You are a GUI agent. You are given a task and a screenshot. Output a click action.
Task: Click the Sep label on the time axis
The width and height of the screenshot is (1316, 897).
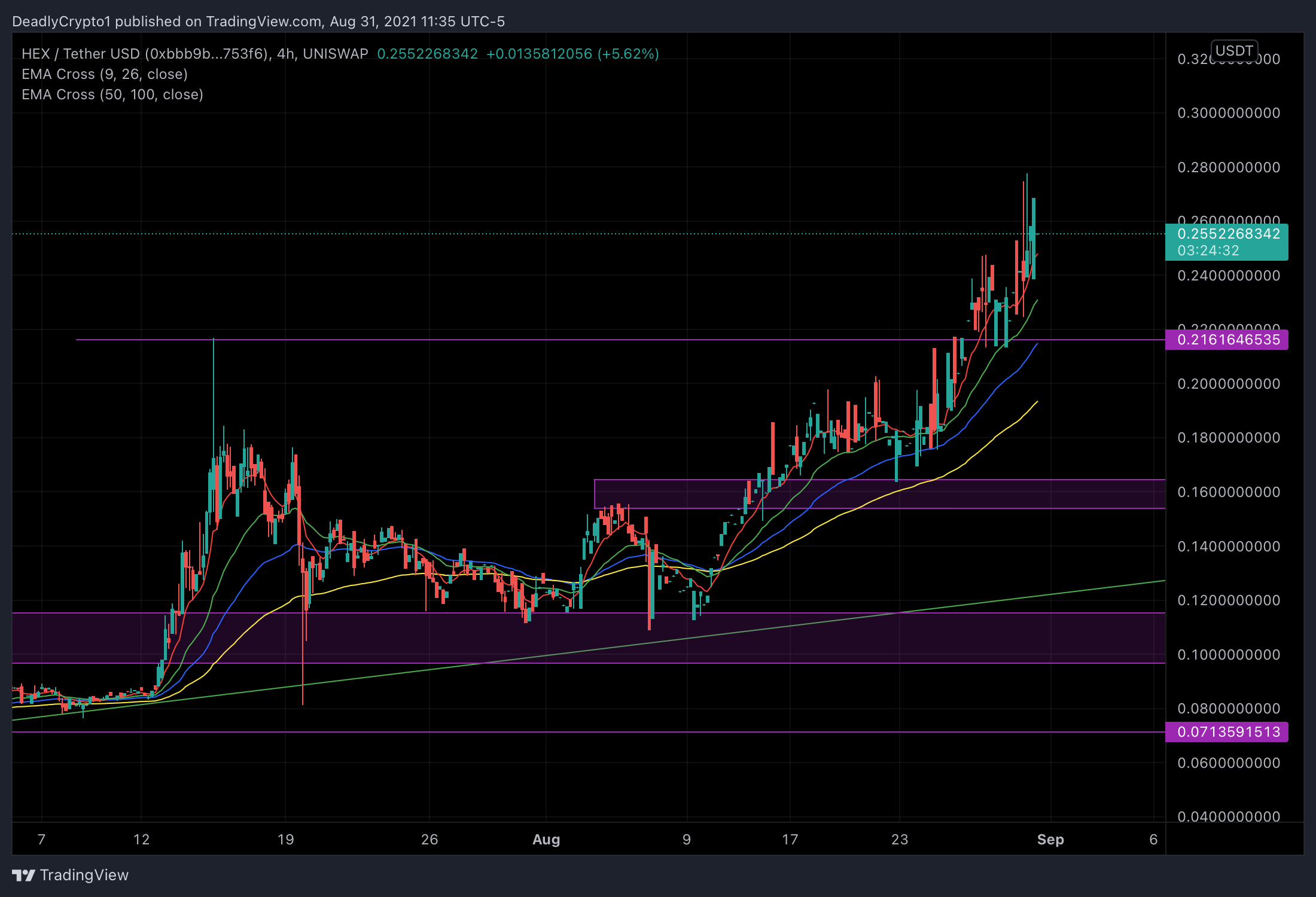tap(1050, 840)
